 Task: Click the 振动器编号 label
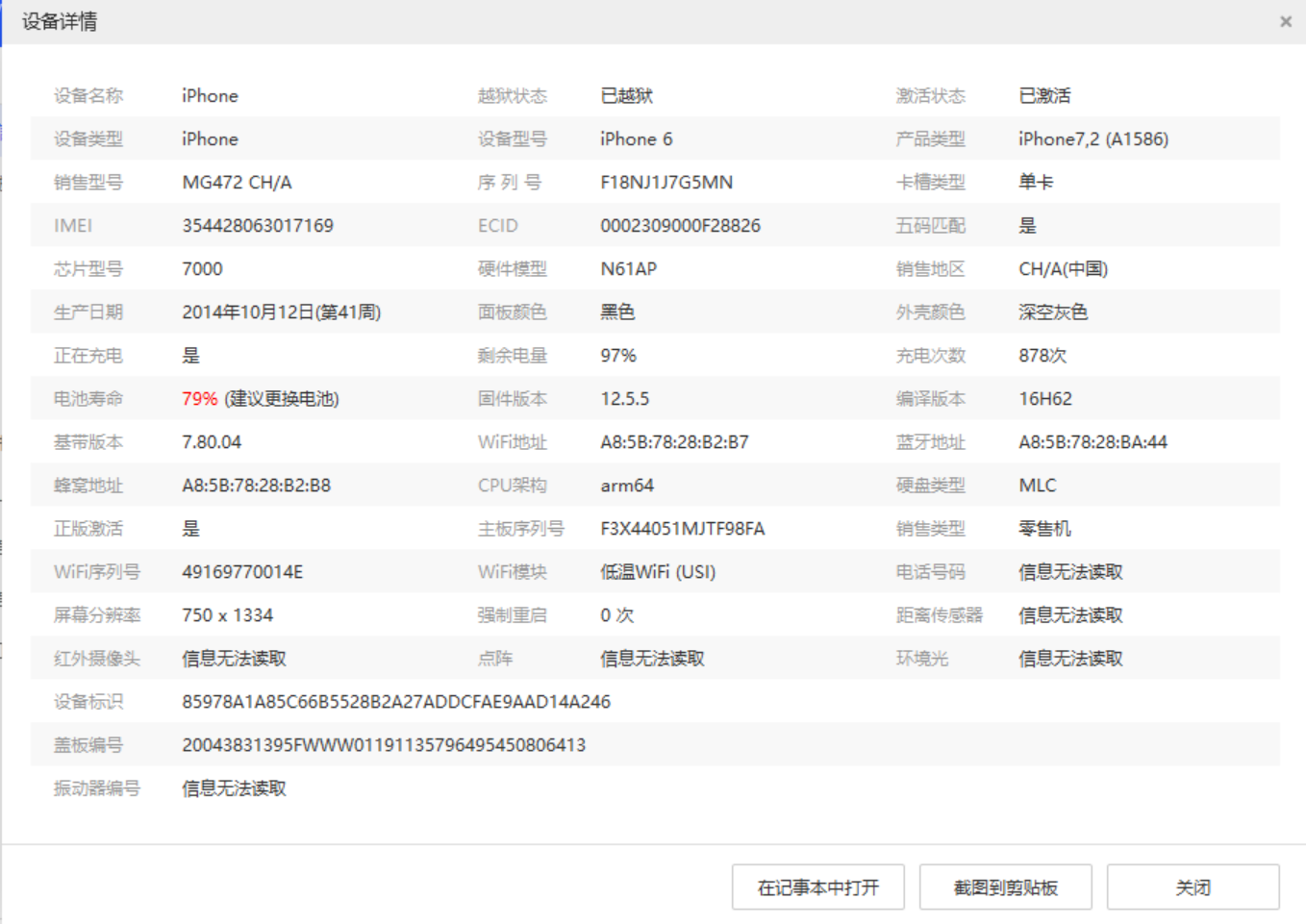tap(97, 788)
